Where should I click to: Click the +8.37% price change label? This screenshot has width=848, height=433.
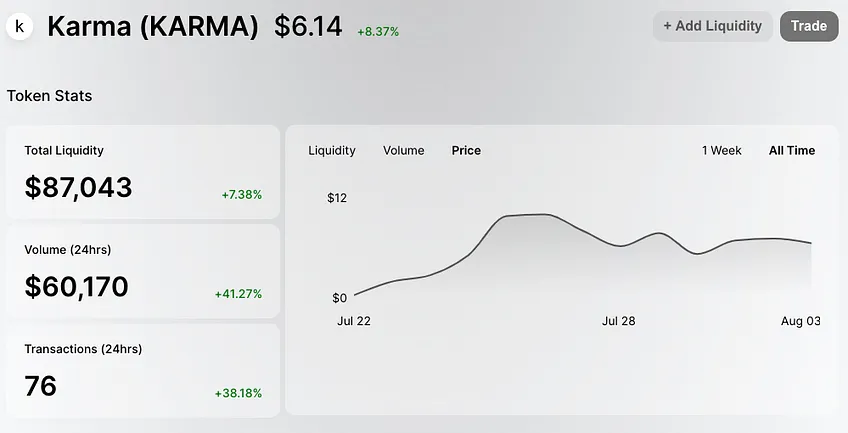(378, 32)
